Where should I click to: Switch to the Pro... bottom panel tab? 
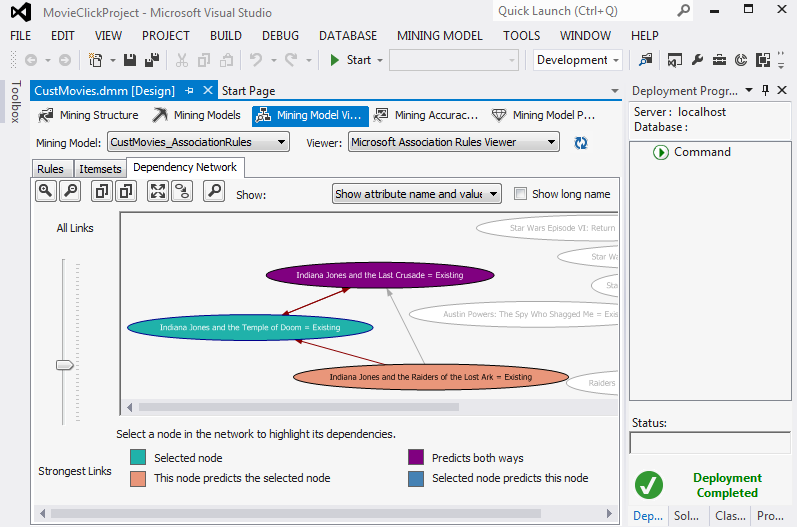770,516
